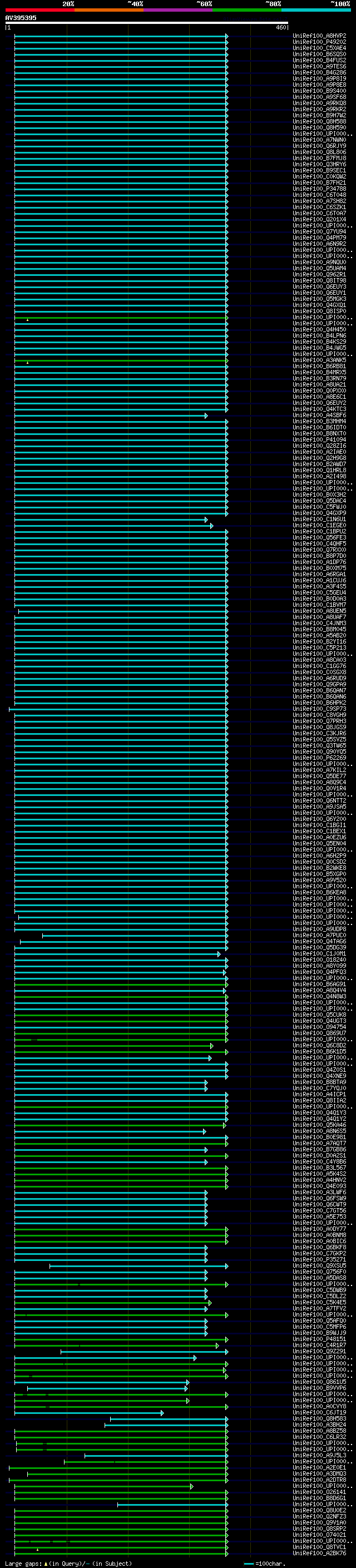Select hit label UniRef100_B7FMJ8

coord(319,159)
